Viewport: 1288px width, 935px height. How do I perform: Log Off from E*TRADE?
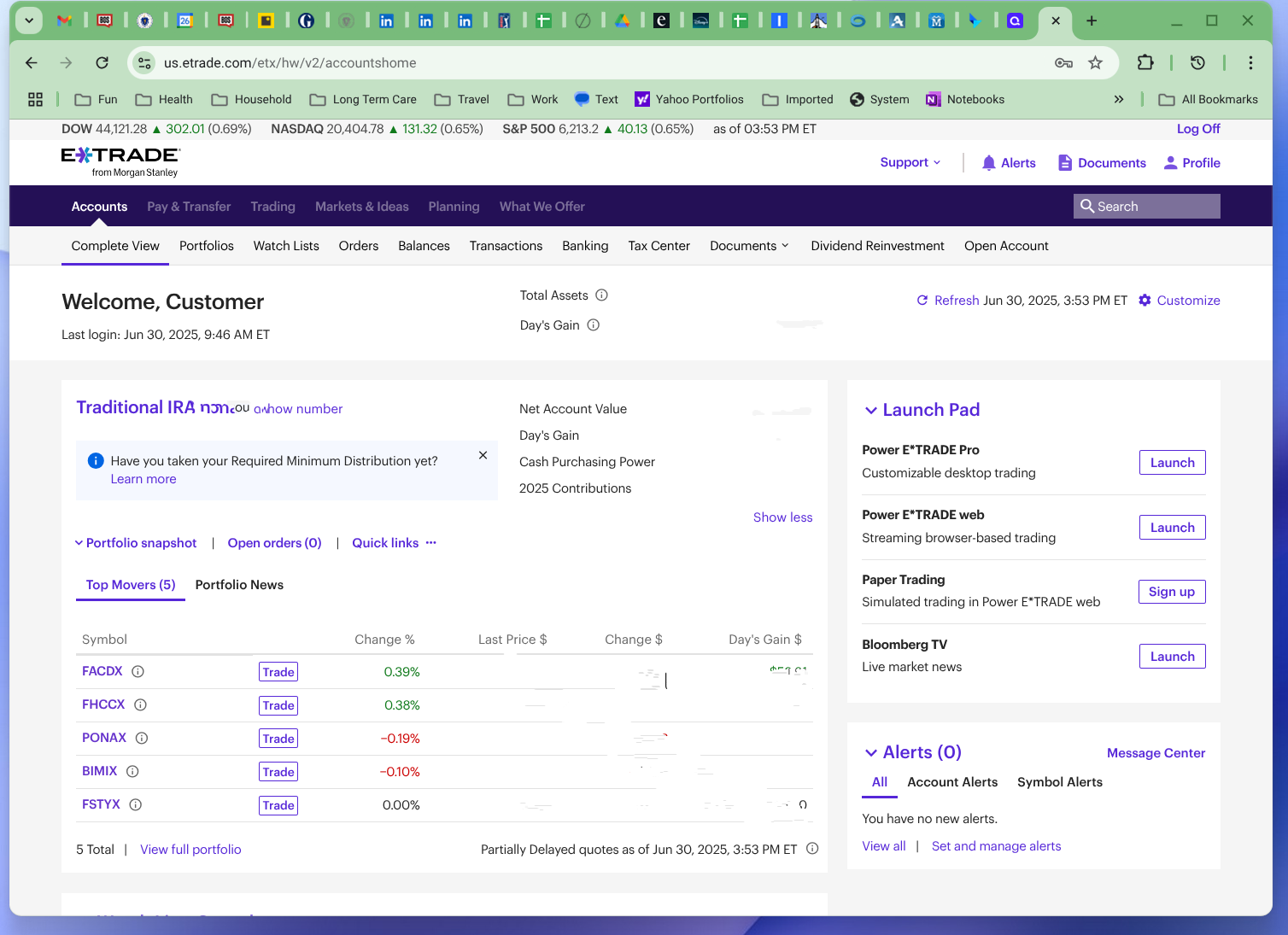1198,129
